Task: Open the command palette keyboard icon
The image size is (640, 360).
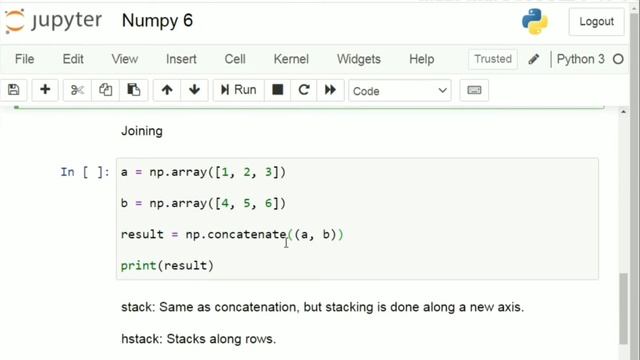Action: tap(474, 90)
